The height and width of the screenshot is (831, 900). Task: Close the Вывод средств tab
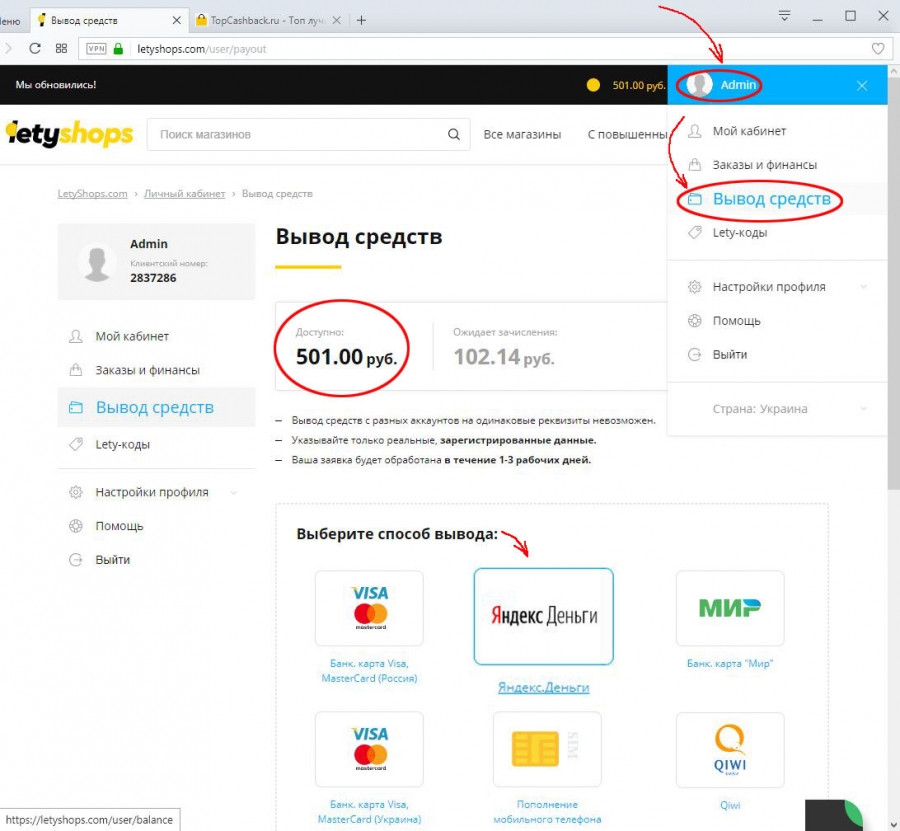177,21
